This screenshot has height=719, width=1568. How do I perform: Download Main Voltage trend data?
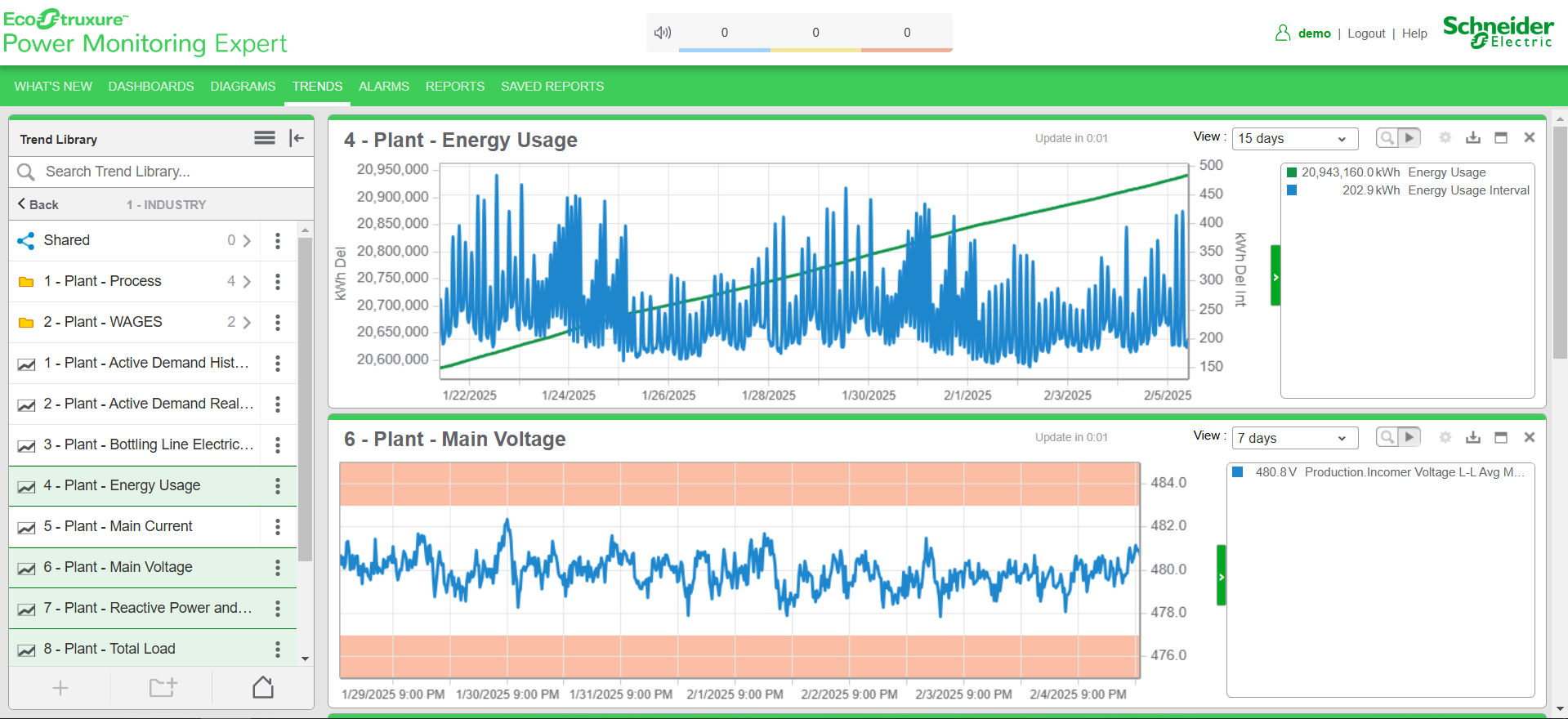point(1472,438)
